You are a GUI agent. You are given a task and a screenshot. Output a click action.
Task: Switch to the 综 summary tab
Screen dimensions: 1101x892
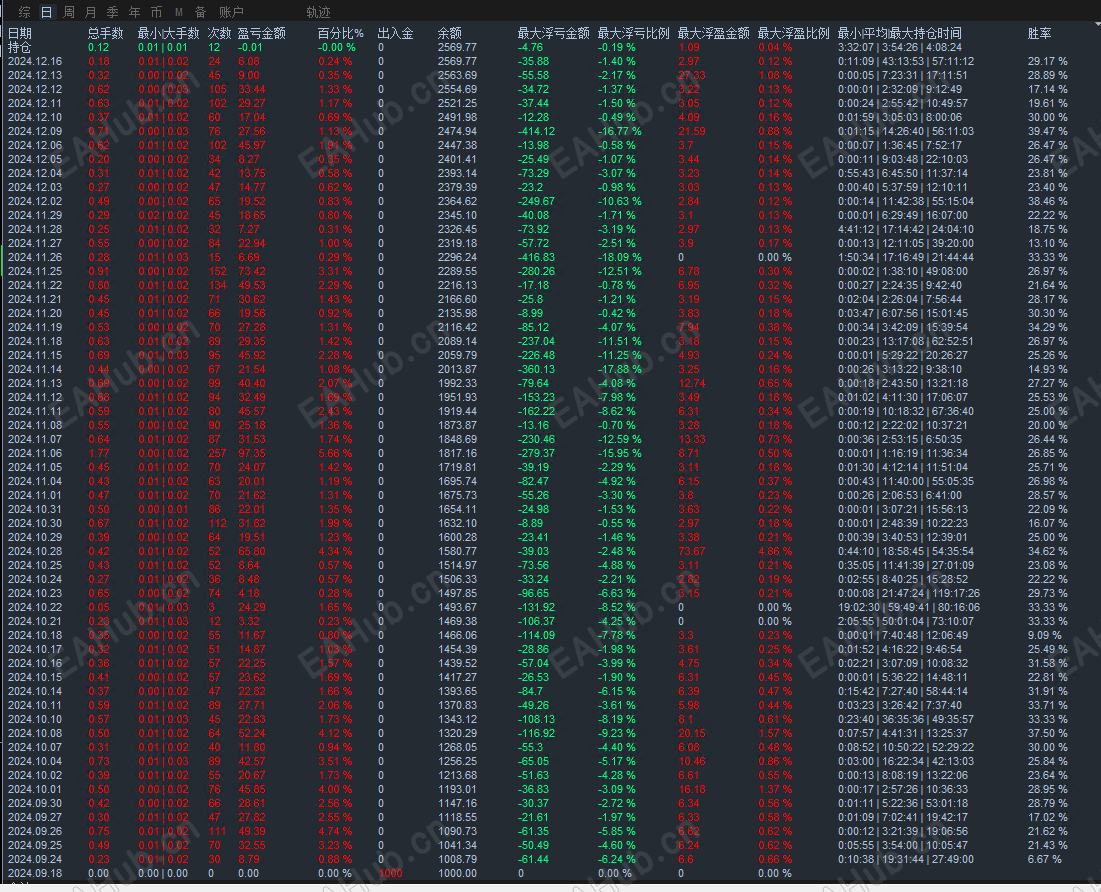[25, 12]
